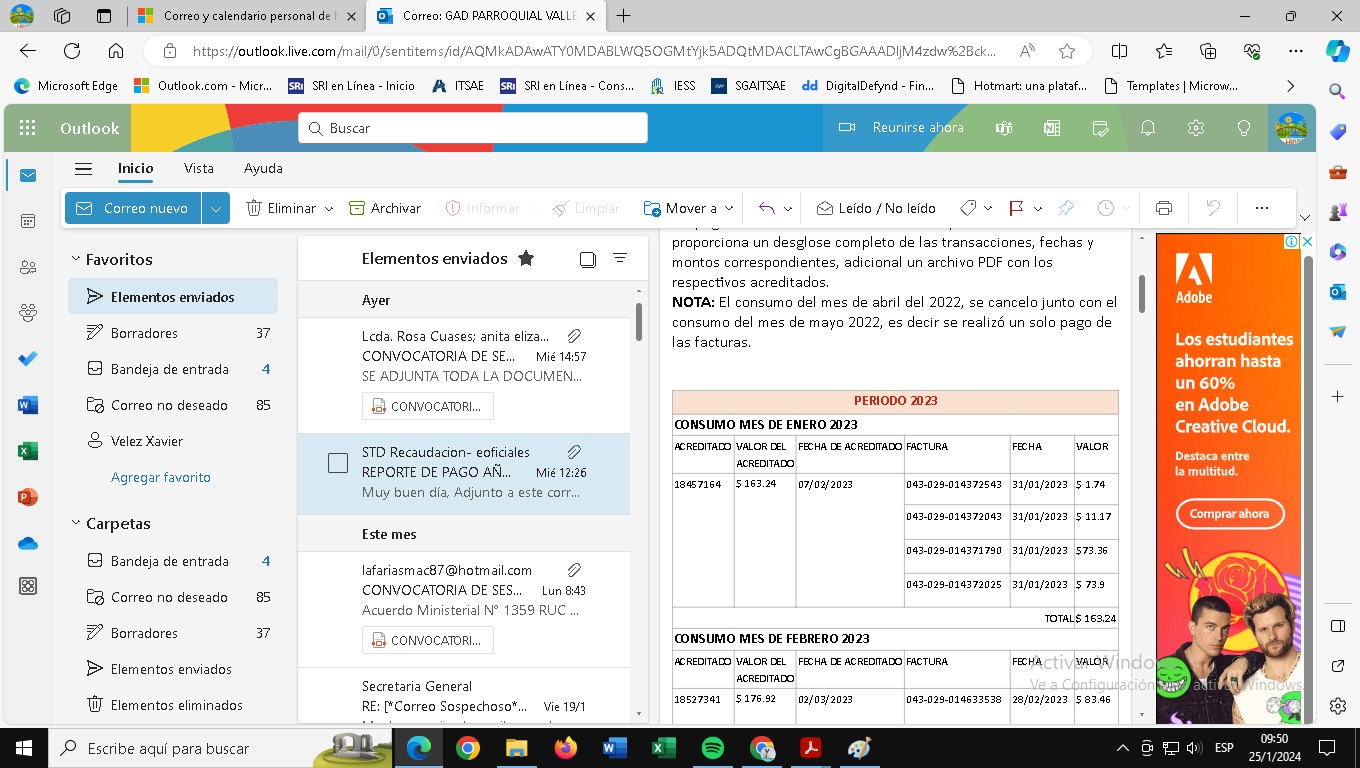Collapse the Favoritos section

pos(76,259)
